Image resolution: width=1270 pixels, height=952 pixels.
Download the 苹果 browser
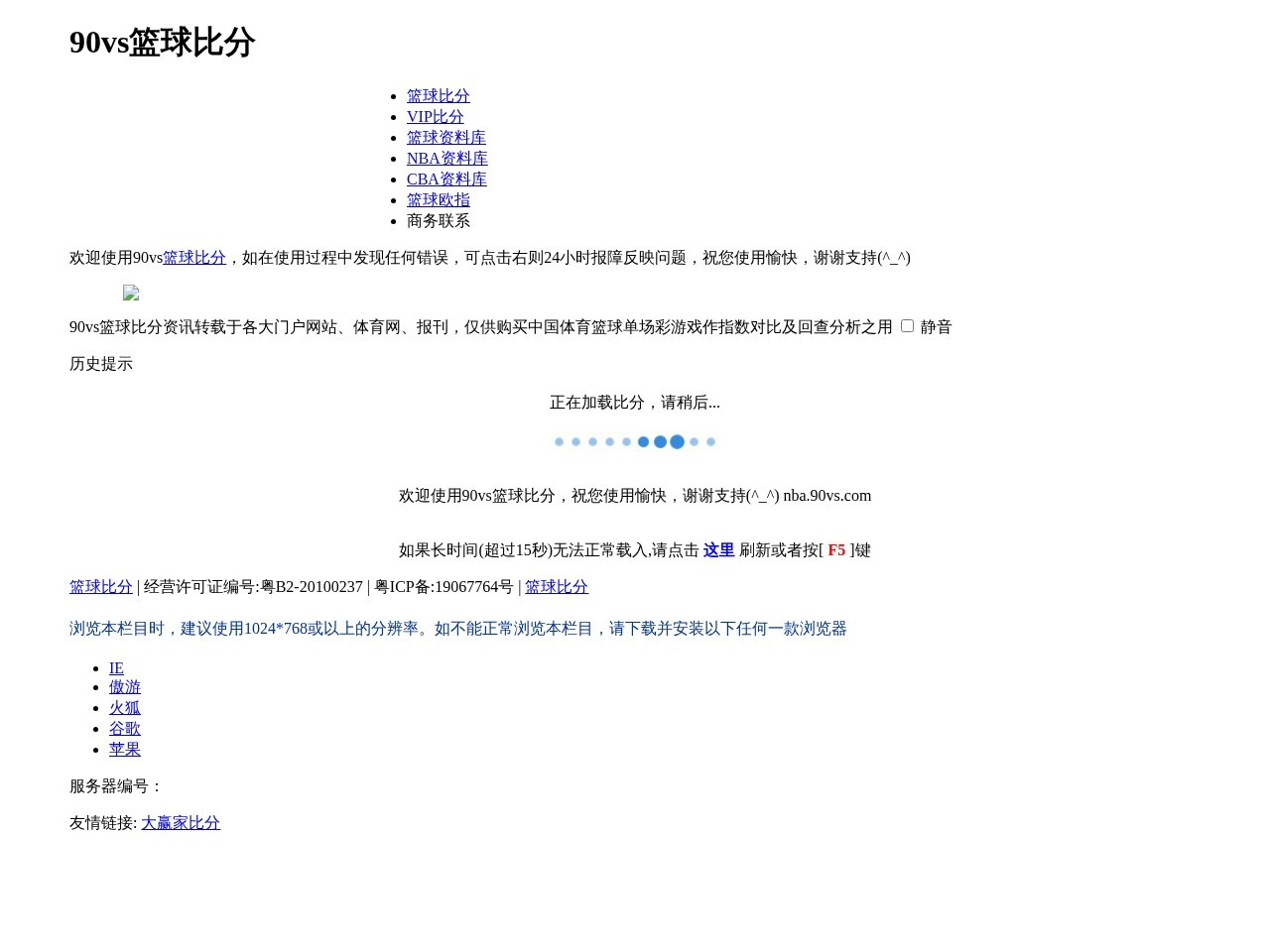point(124,749)
